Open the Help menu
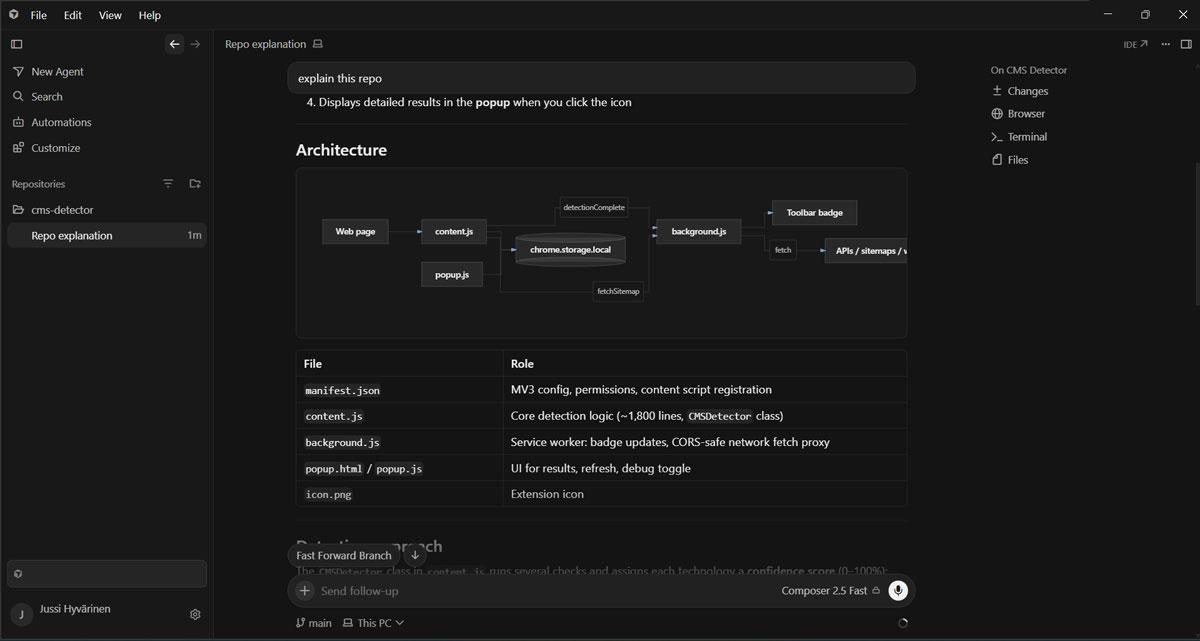The image size is (1200, 641). [x=150, y=15]
